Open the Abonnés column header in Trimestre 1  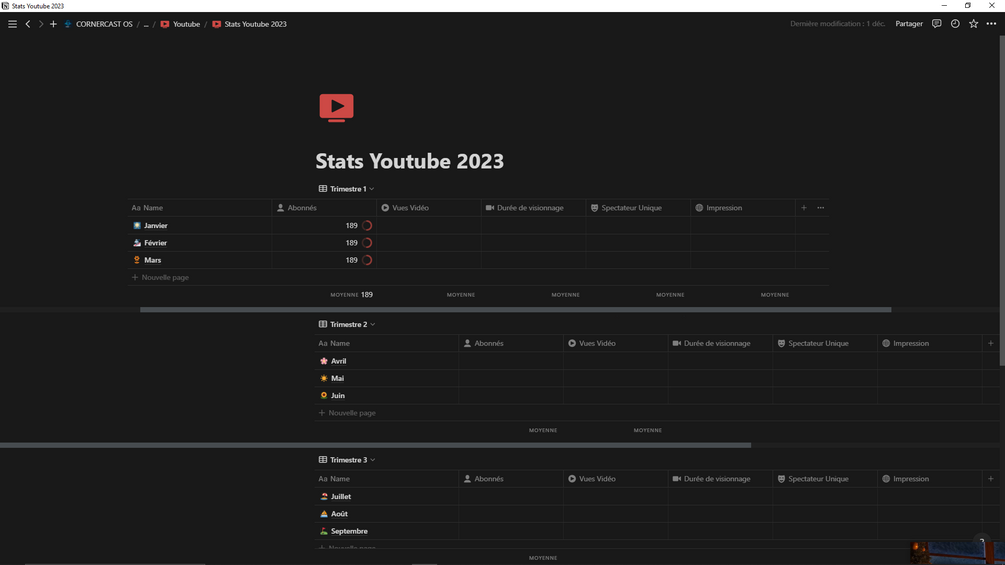pos(324,208)
